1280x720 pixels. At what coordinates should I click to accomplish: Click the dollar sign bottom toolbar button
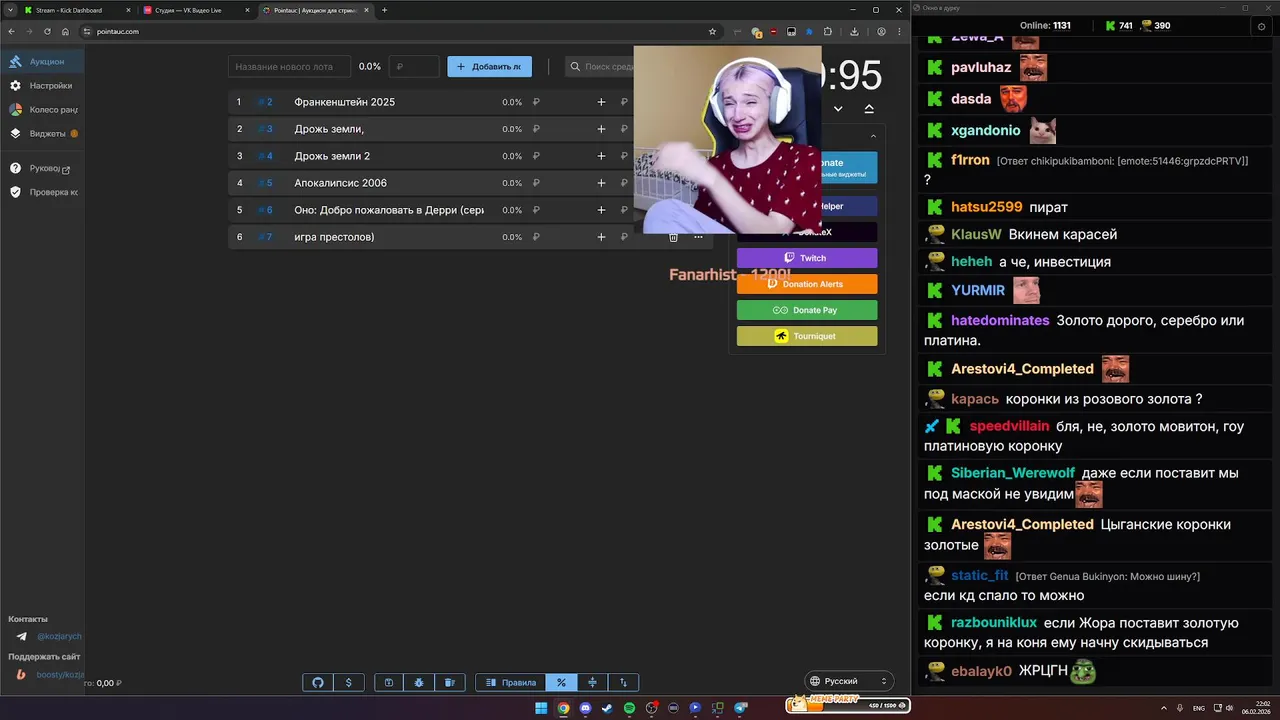click(x=348, y=682)
